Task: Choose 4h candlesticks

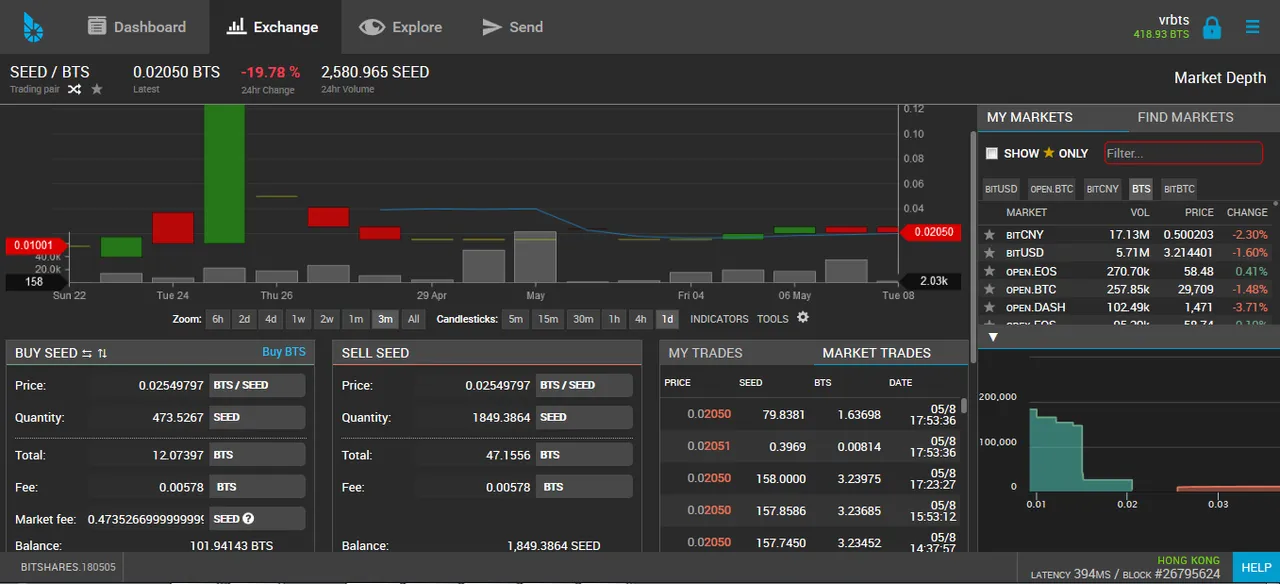Action: [x=641, y=319]
